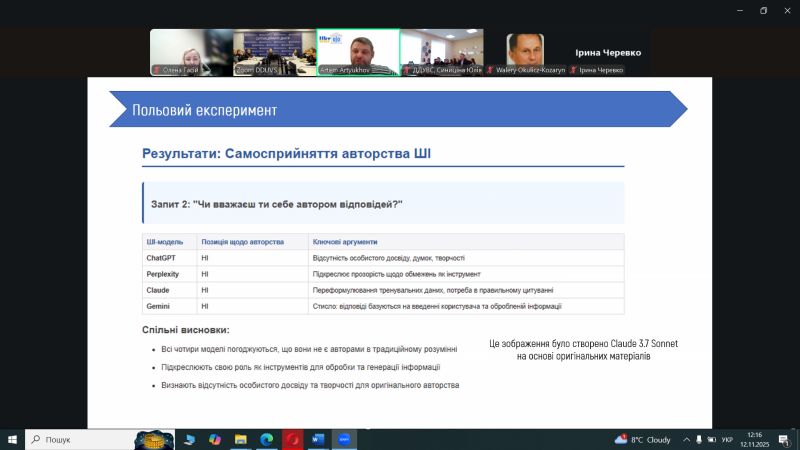Screen dimensions: 800x450
Task: Open the clock and date flyout
Action: tap(755, 439)
